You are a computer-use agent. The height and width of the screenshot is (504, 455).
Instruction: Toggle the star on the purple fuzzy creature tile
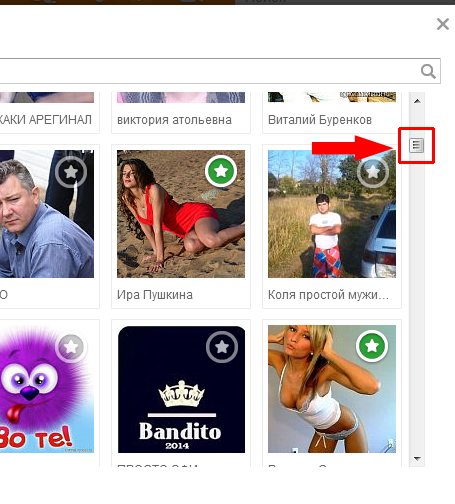tap(71, 347)
